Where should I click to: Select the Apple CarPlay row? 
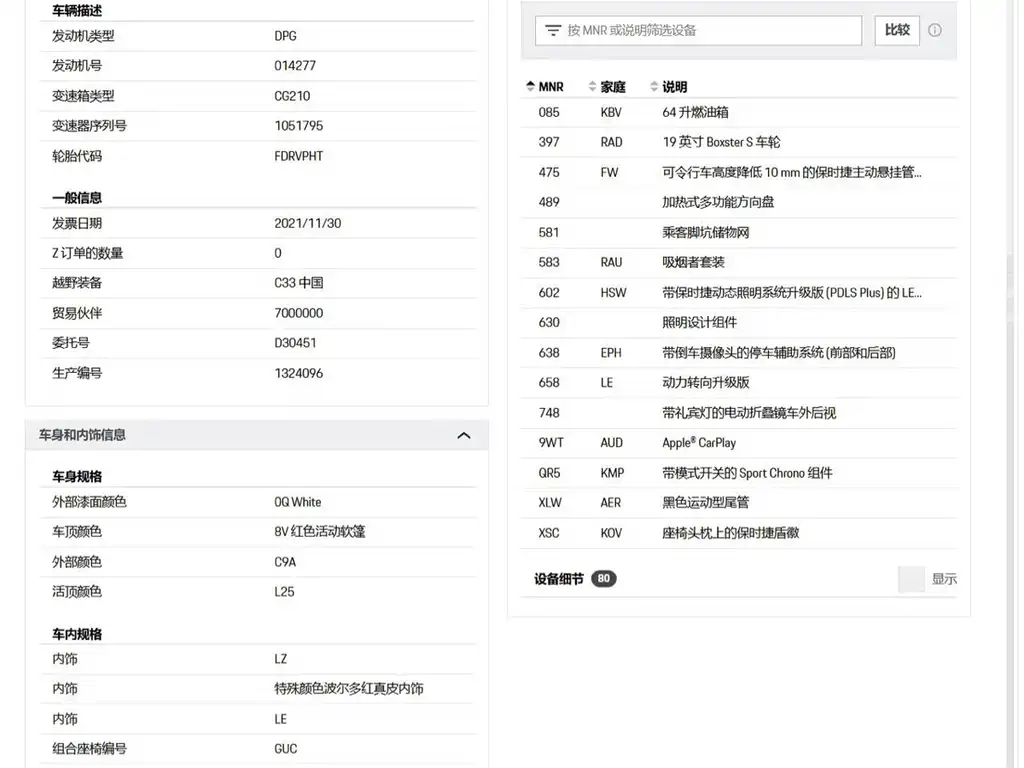pyautogui.click(x=739, y=443)
